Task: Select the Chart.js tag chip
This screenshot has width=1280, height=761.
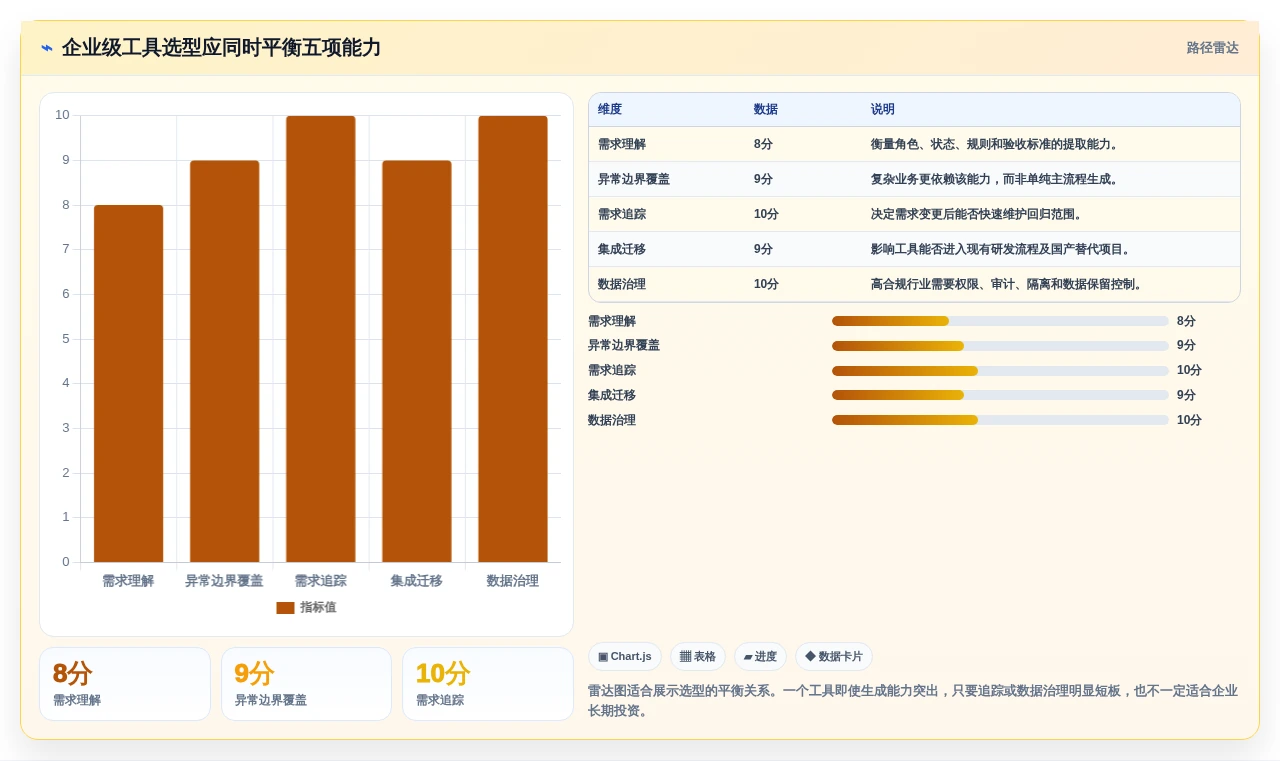Action: click(x=625, y=657)
